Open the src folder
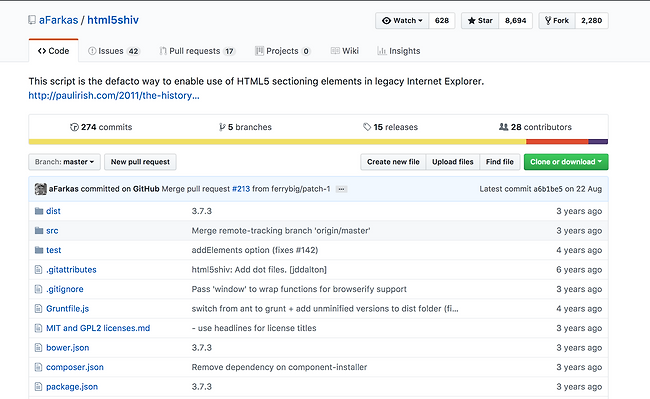 52,231
